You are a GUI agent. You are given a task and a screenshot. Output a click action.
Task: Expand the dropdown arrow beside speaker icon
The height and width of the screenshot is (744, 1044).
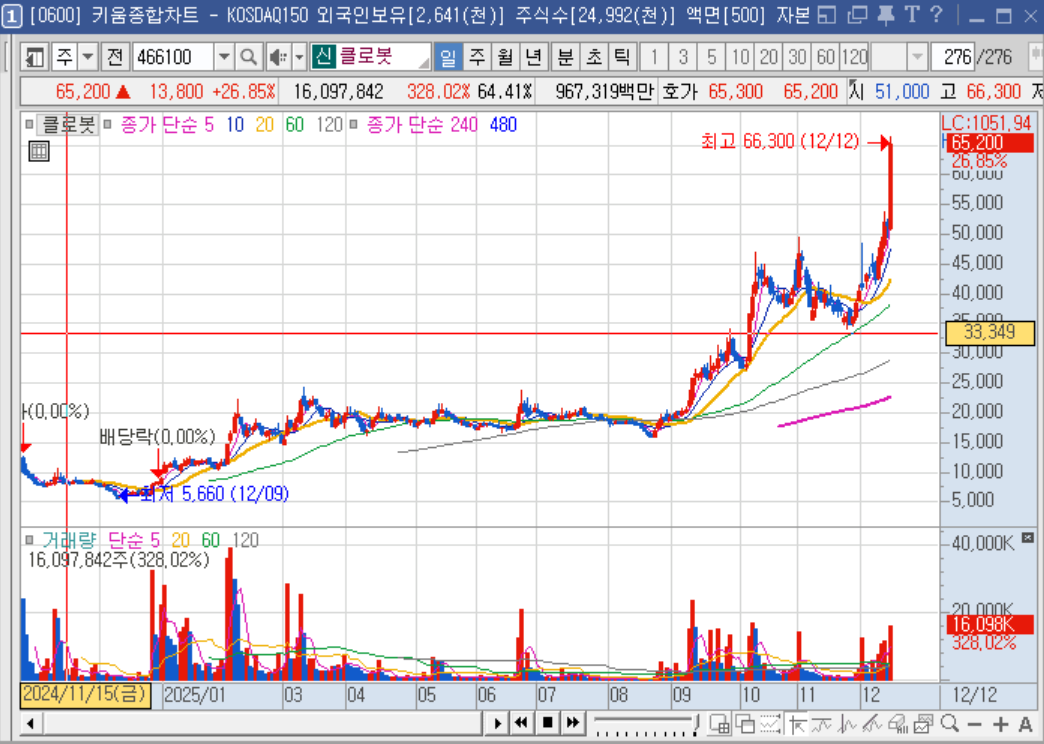[x=299, y=58]
